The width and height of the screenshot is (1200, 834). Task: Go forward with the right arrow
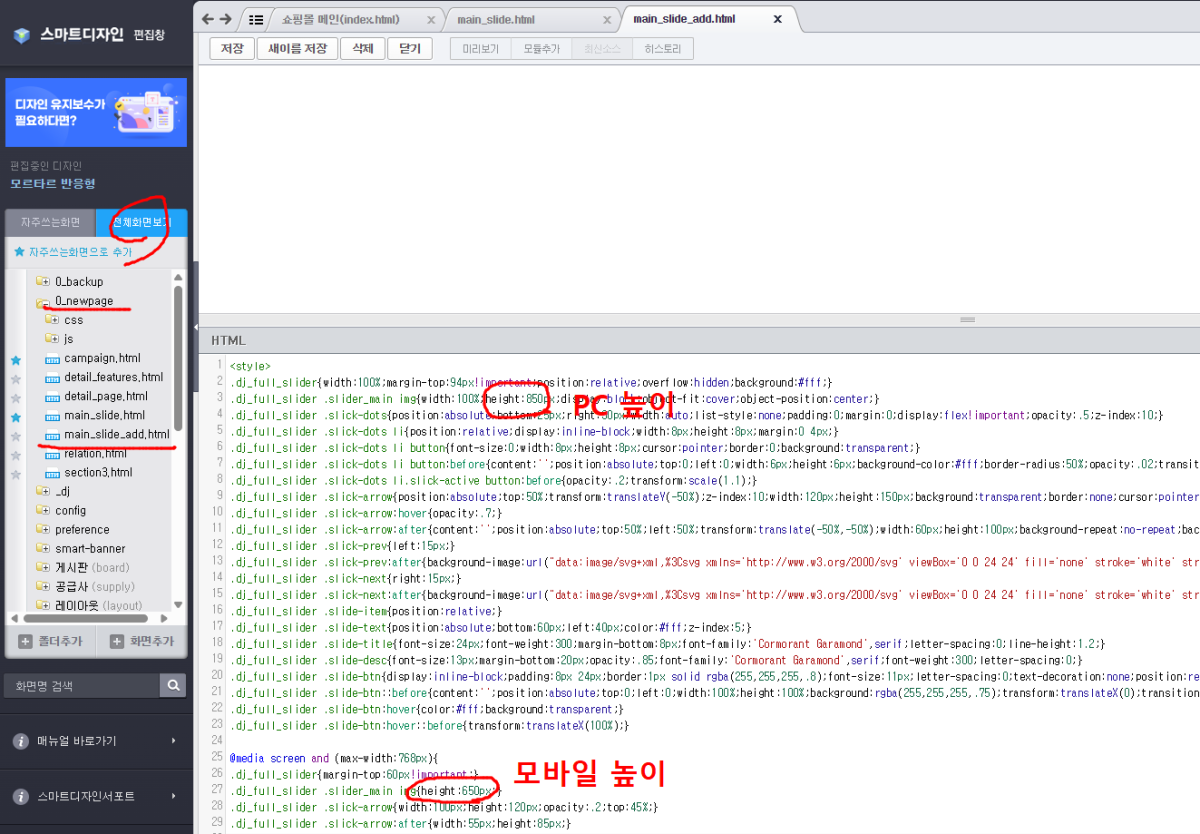226,19
